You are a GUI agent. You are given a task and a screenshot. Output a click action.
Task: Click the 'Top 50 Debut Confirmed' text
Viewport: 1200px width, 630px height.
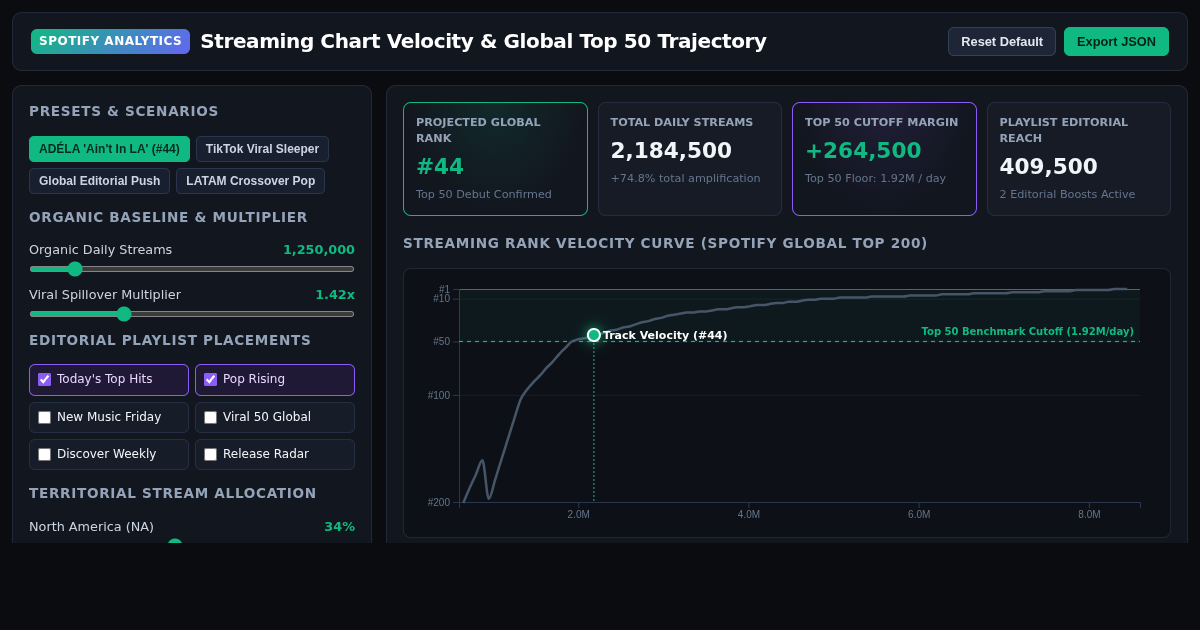484,195
